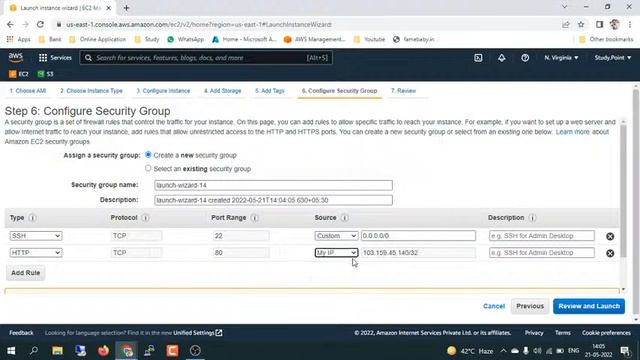Image resolution: width=640 pixels, height=360 pixels.
Task: Choose Select an existing security group option
Action: tap(148, 168)
